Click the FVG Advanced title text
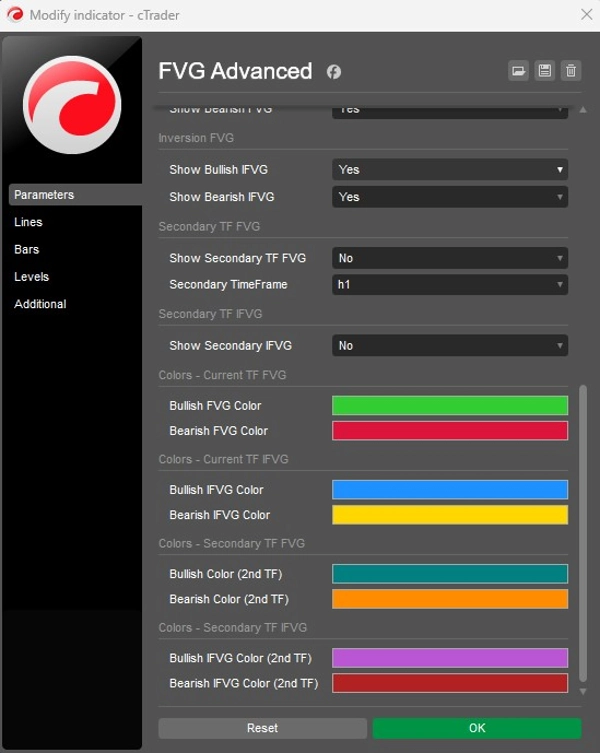The width and height of the screenshot is (600, 753). (x=235, y=71)
